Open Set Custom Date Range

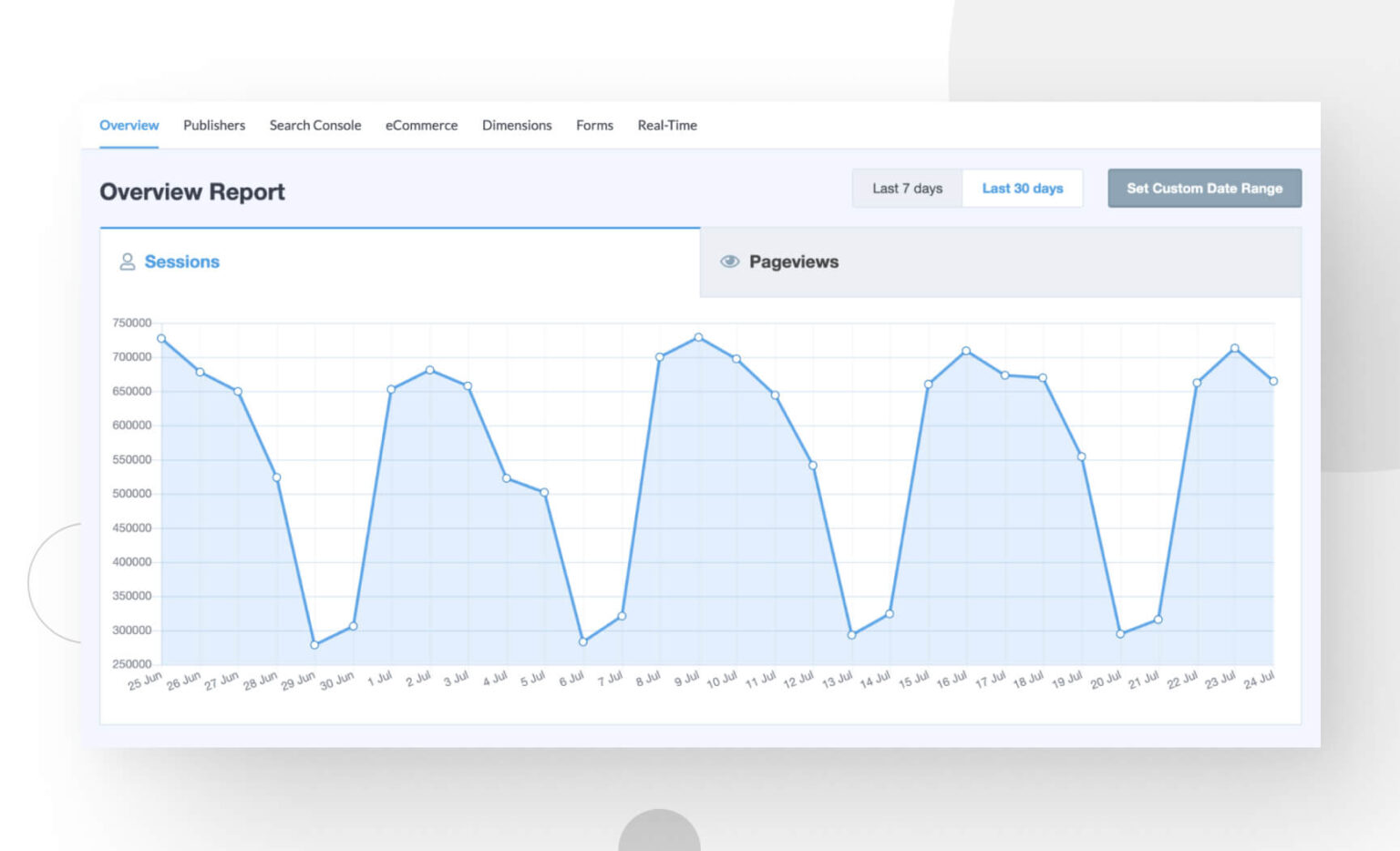tap(1204, 188)
